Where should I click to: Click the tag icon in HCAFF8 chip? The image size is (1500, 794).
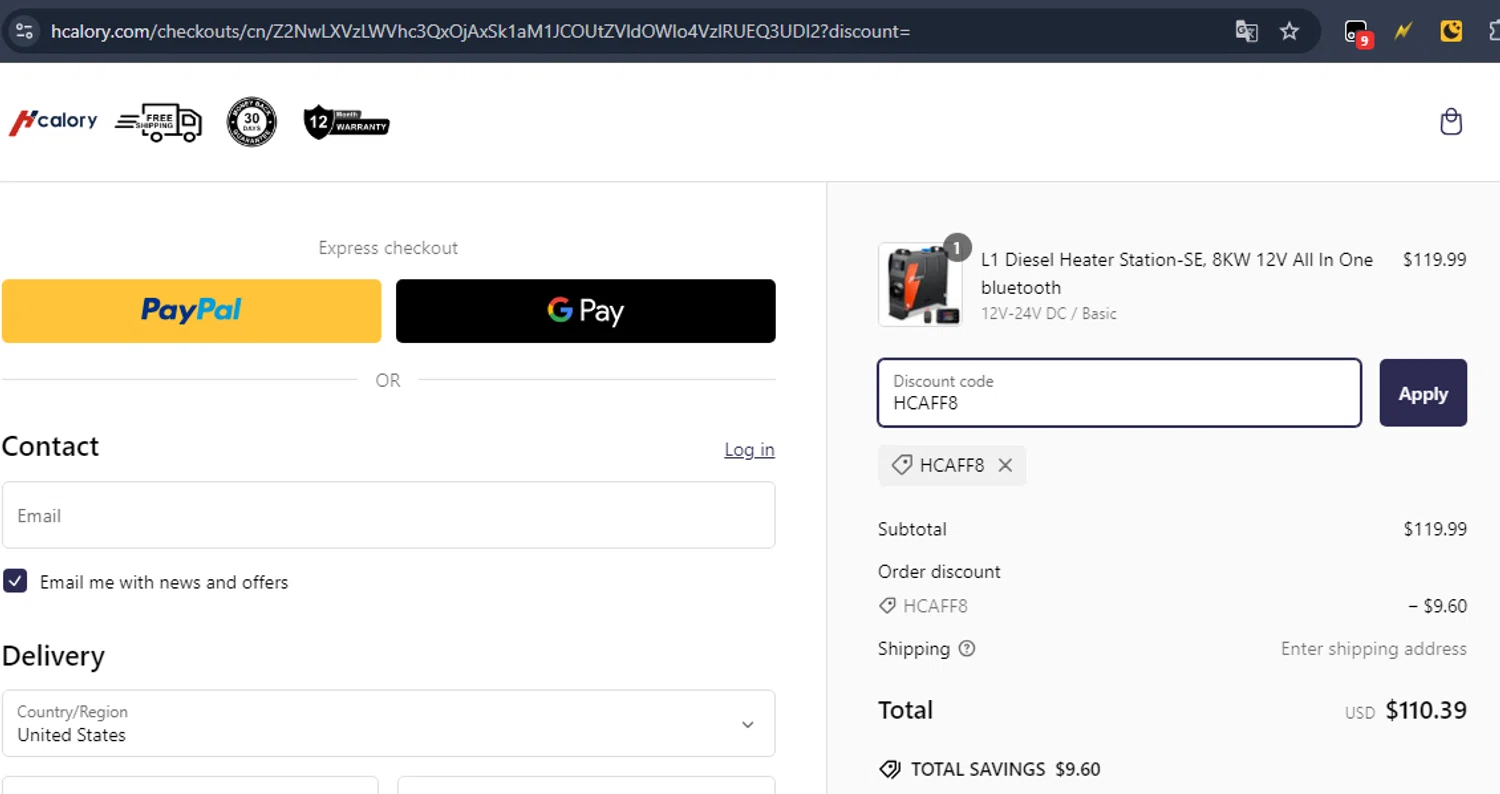tap(902, 465)
